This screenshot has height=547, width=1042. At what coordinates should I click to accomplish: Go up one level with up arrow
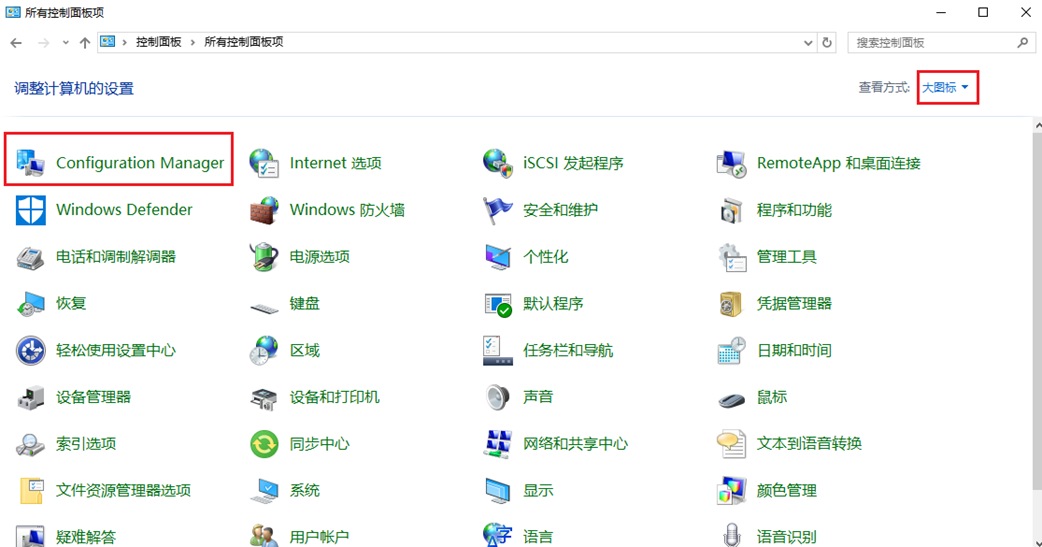pos(84,43)
